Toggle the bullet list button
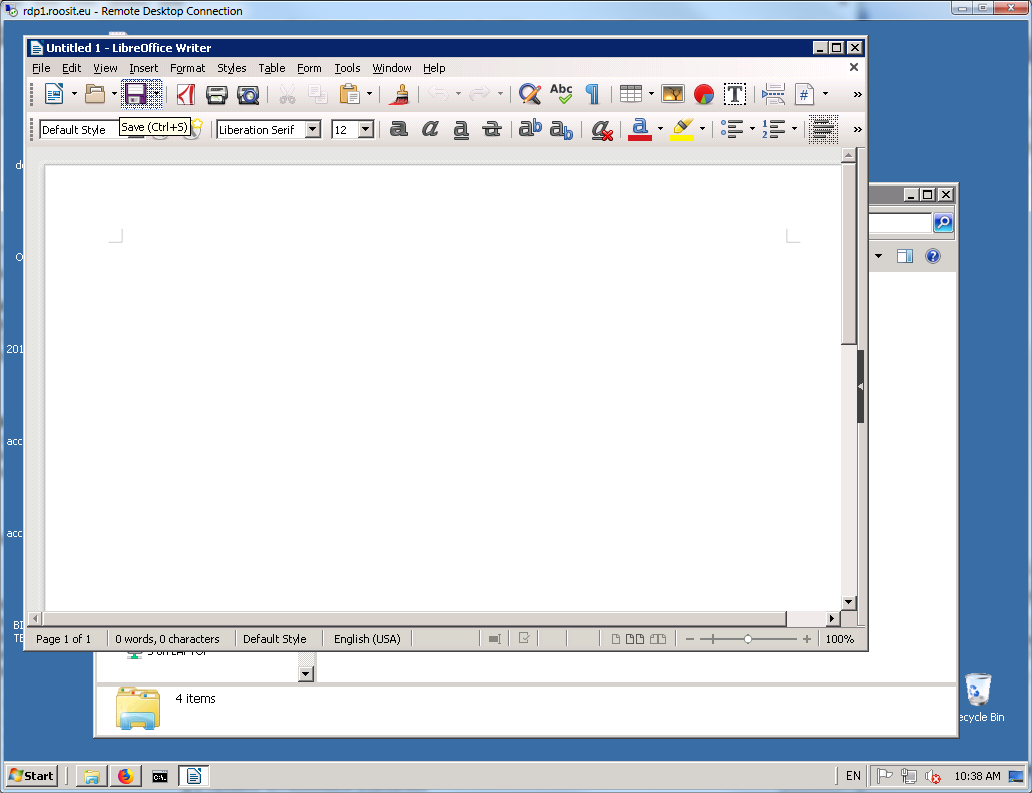This screenshot has height=793, width=1032. [732, 129]
